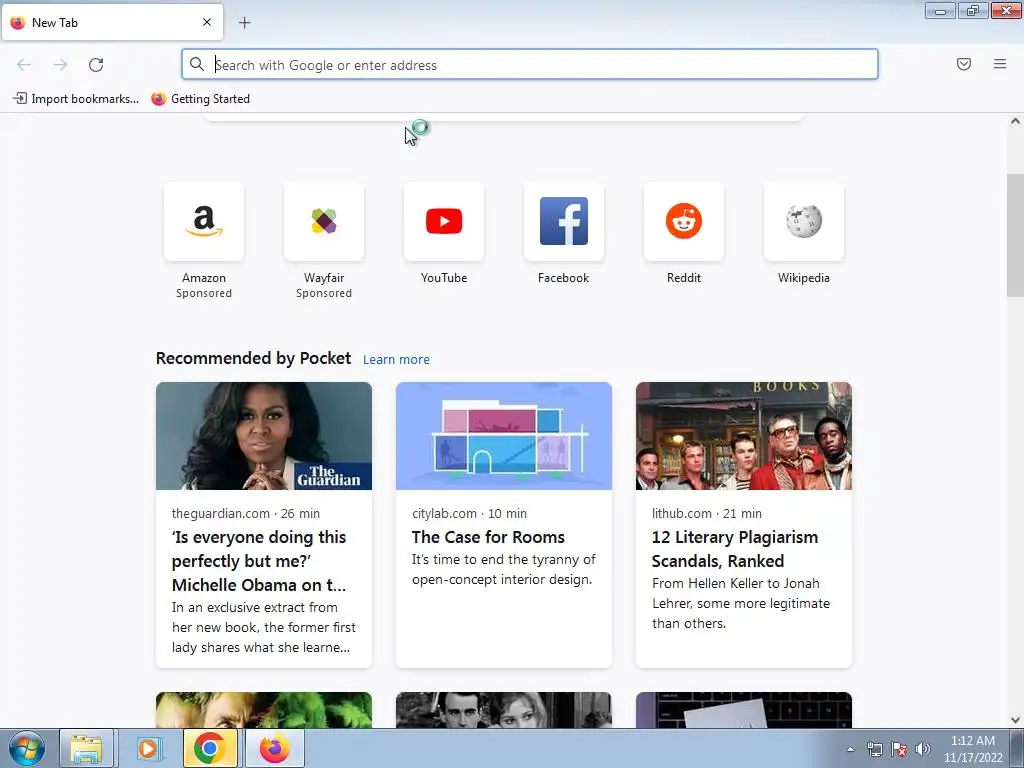Show hidden system tray icons

(850, 749)
